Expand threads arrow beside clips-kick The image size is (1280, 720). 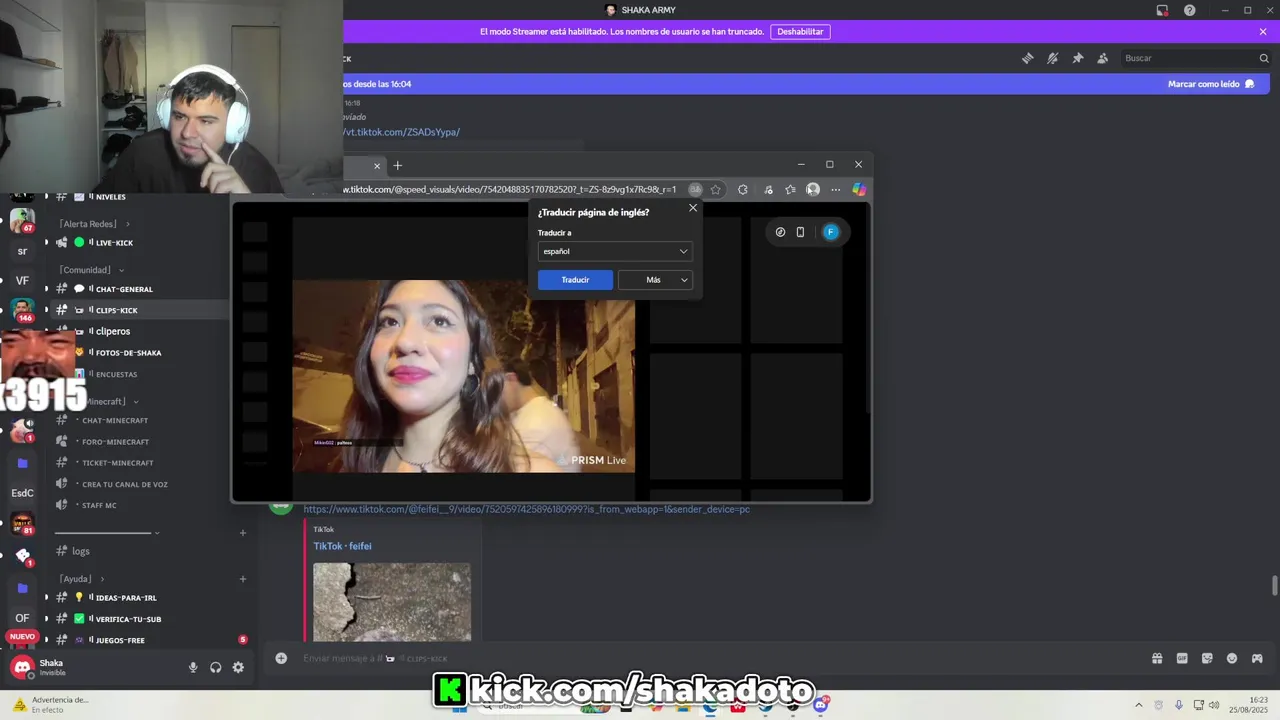pyautogui.click(x=46, y=310)
